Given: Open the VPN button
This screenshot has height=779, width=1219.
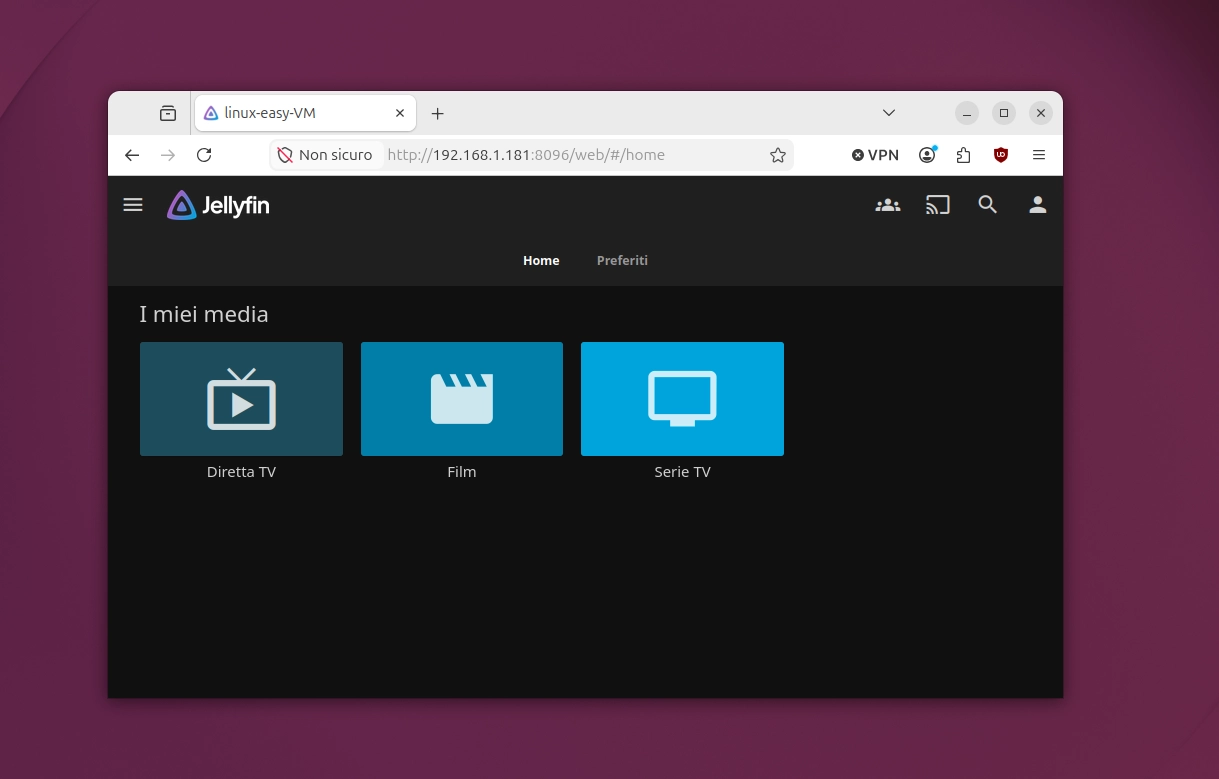Looking at the screenshot, I should [875, 155].
